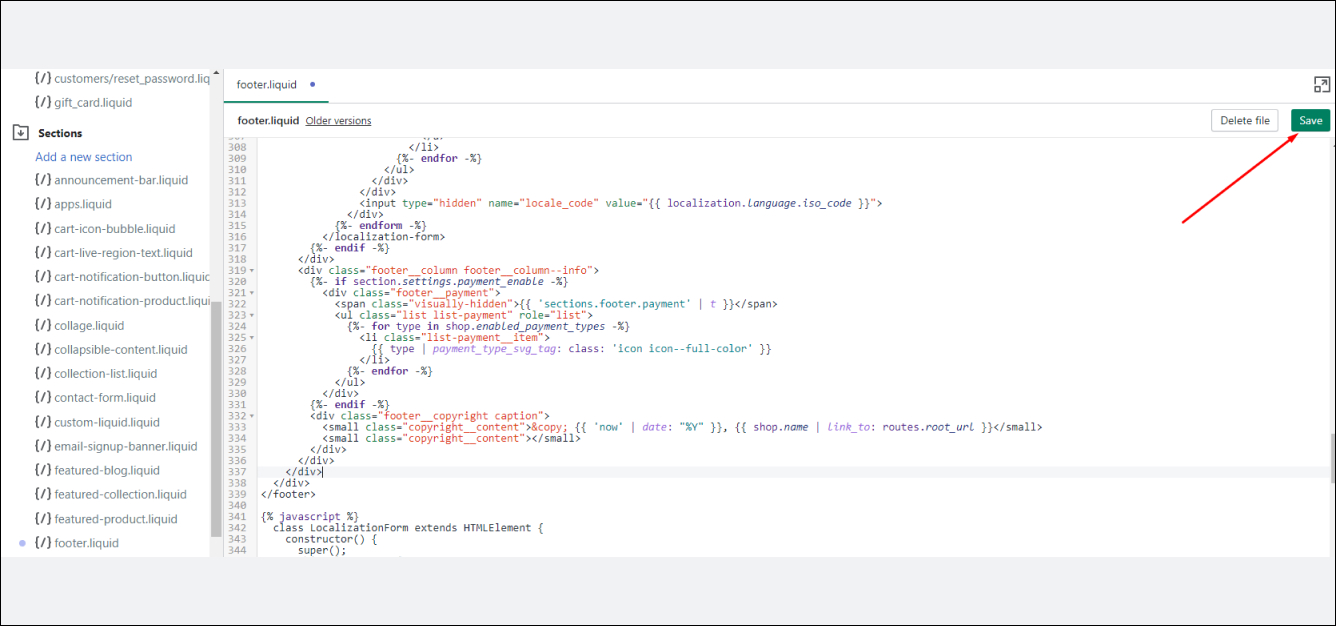Screen dimensions: 1336x626
Task: Click the list-payment__item li line
Action: click(454, 338)
